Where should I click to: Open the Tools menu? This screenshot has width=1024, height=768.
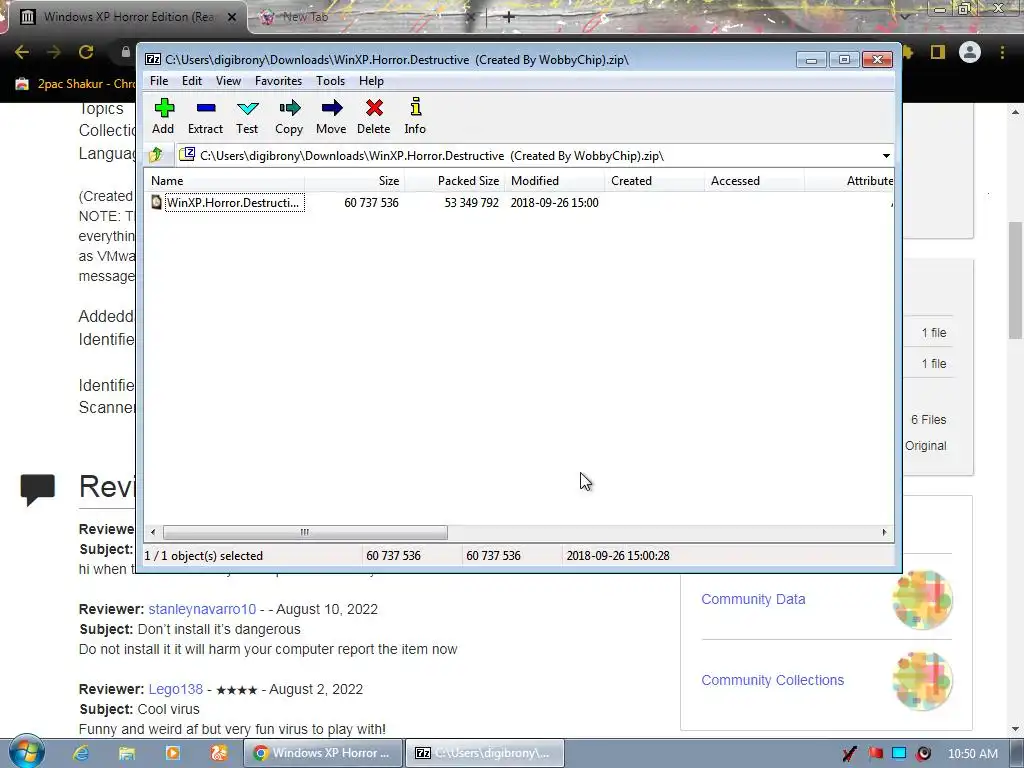pos(330,81)
